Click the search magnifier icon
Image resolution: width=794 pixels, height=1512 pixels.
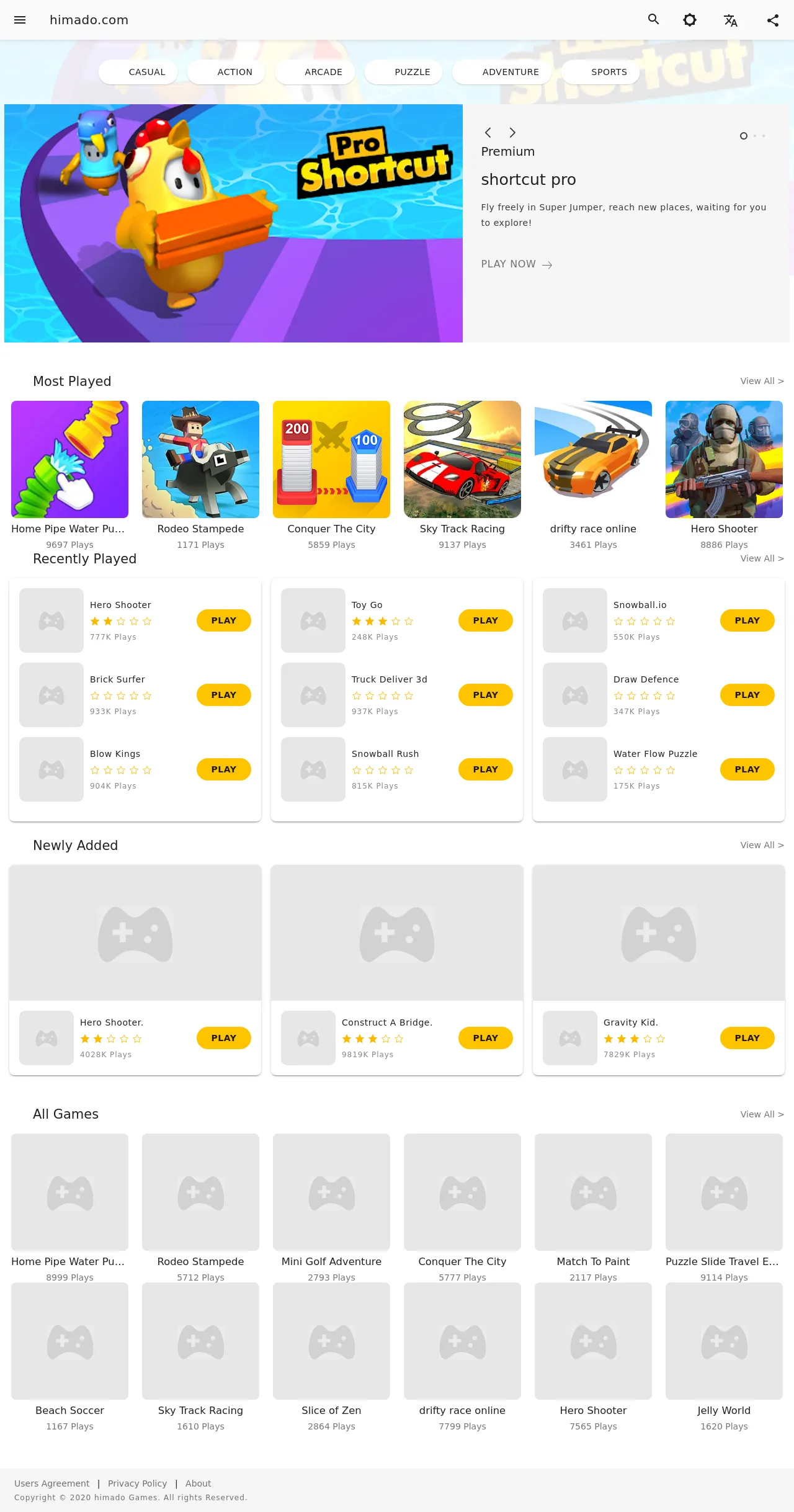coord(653,19)
